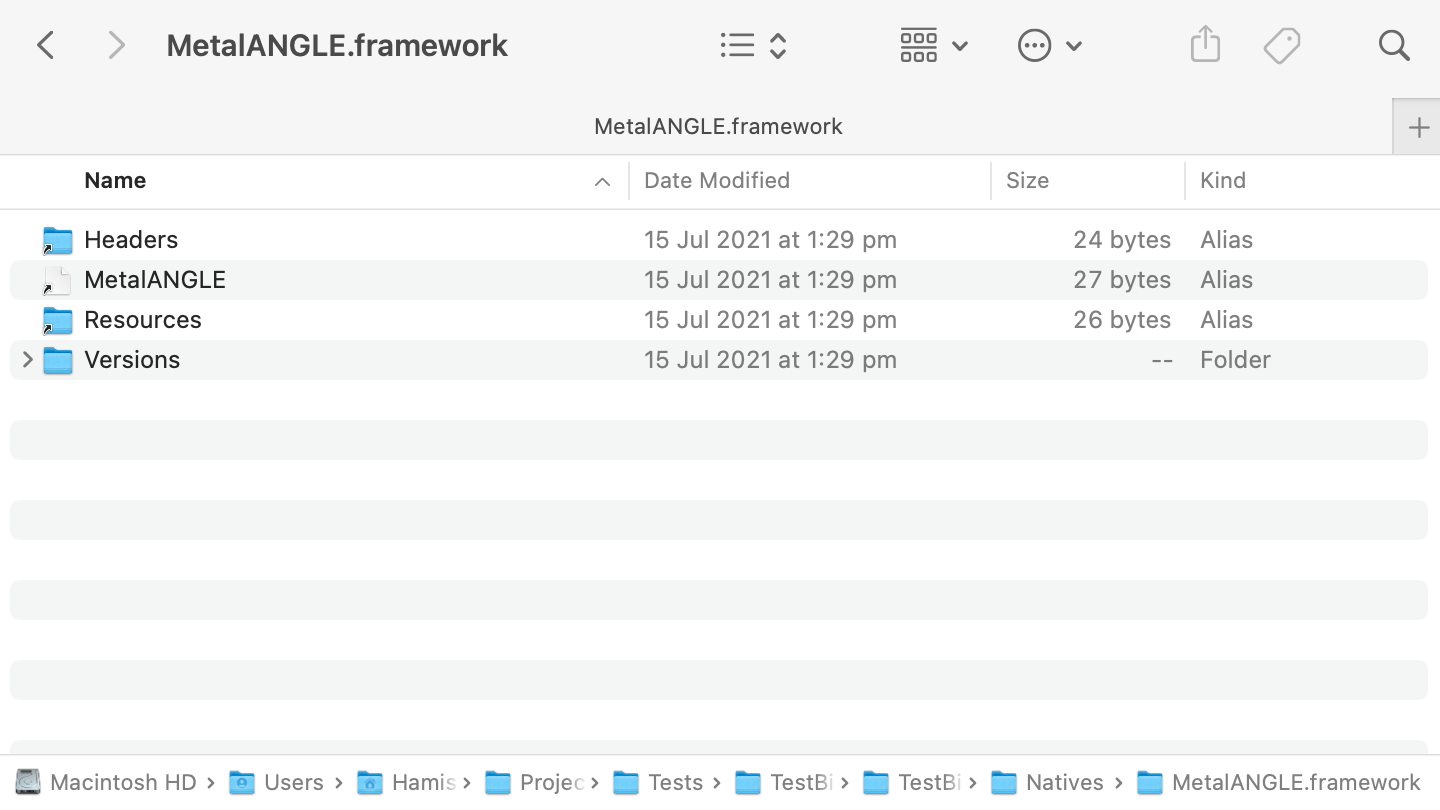Sort by the Date Modified column
Screen dimensions: 1440x810
point(717,181)
